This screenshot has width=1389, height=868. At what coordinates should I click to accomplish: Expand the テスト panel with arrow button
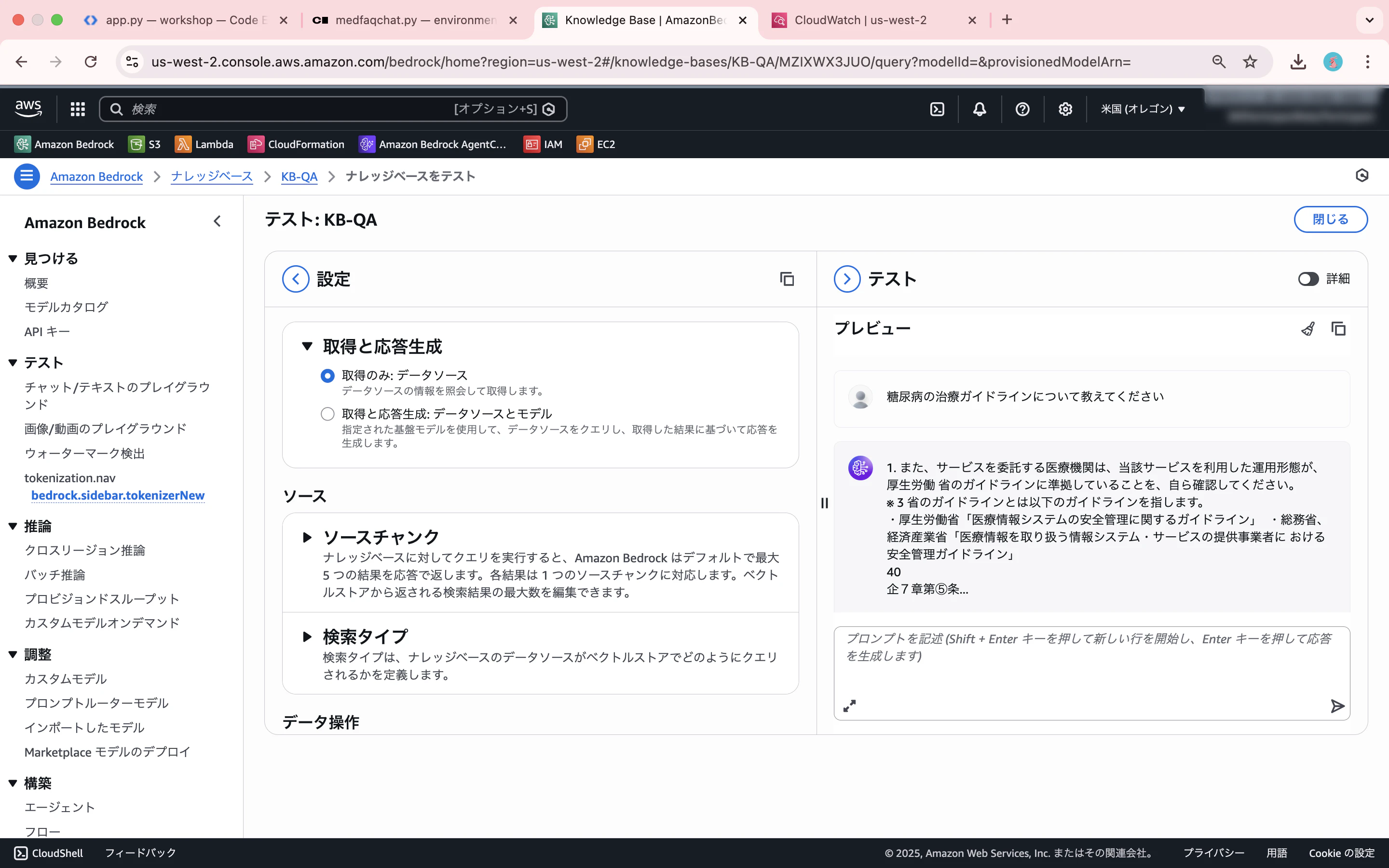pos(846,279)
